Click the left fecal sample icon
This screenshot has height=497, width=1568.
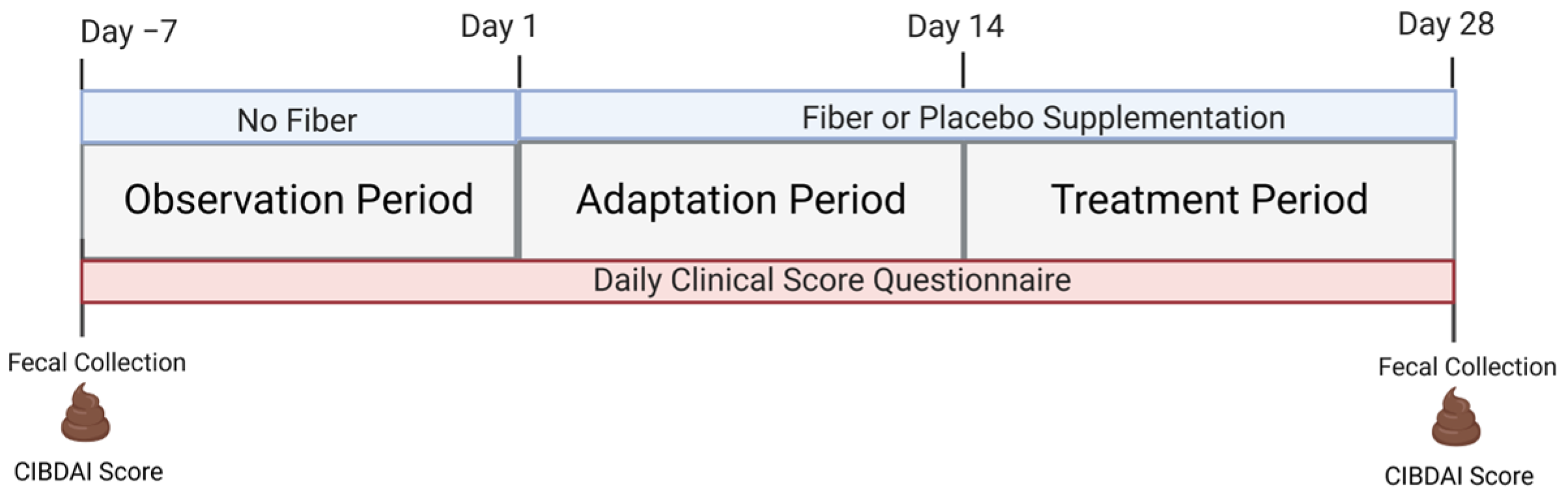point(85,413)
